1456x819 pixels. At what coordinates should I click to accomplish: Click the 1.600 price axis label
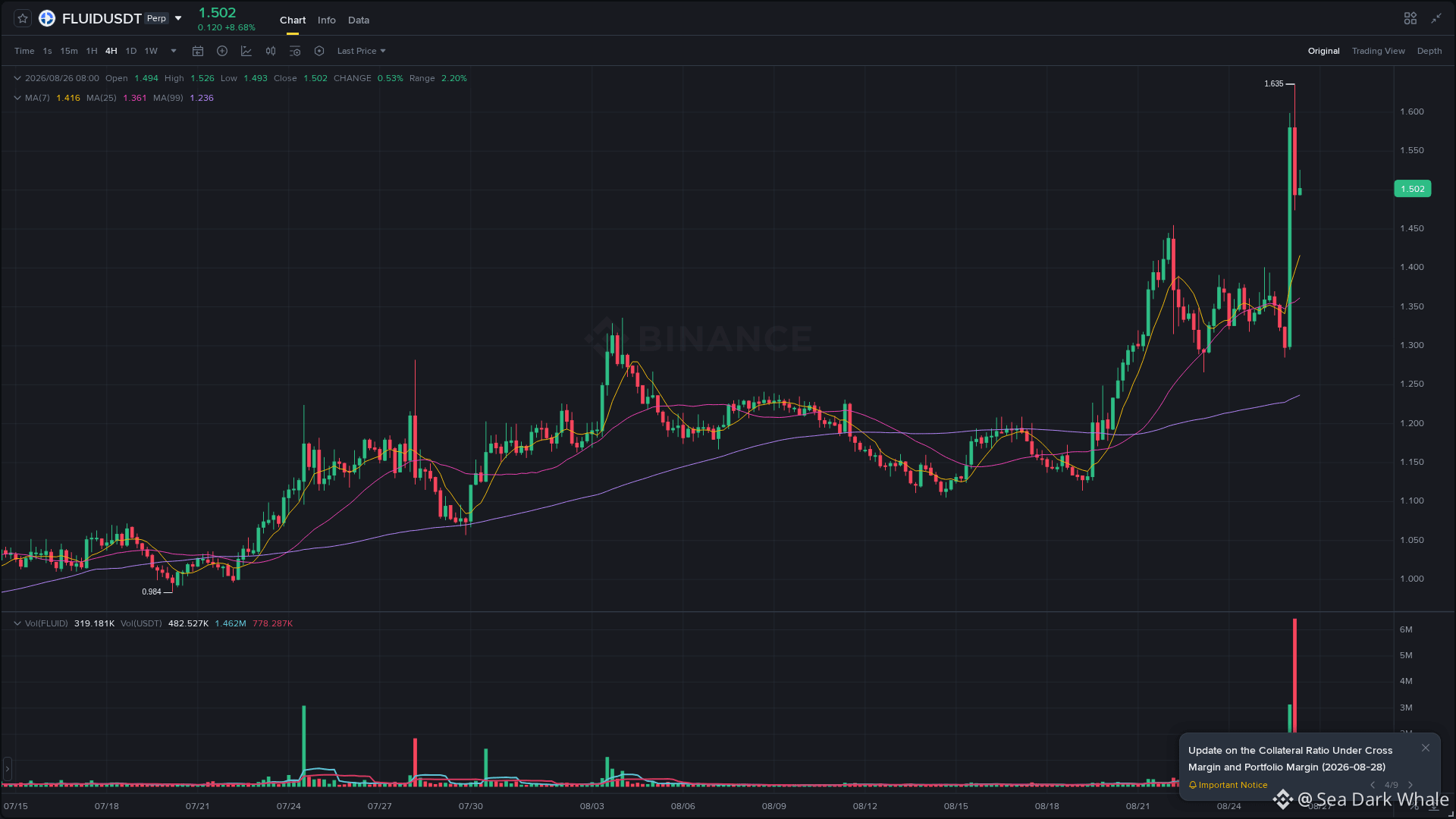(x=1411, y=111)
